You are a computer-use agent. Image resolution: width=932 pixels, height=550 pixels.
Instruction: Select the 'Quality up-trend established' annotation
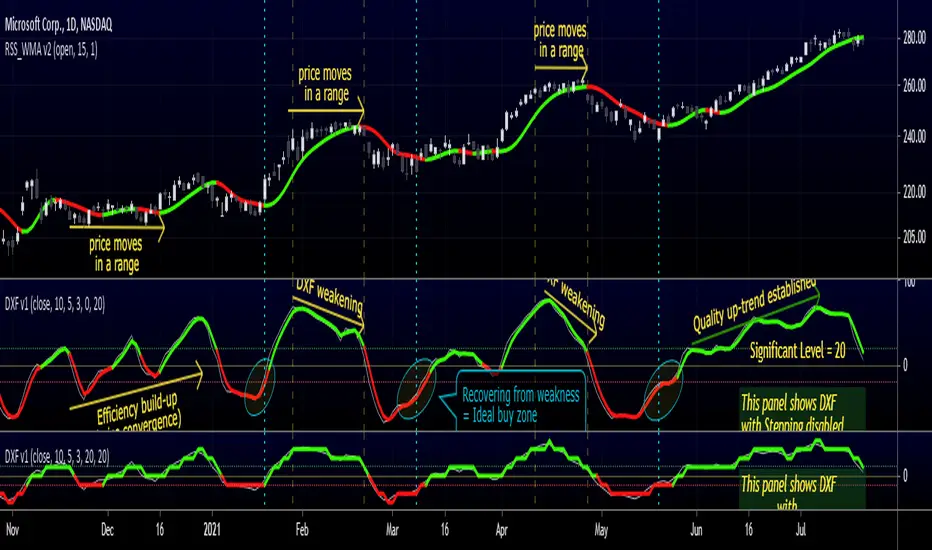tap(755, 307)
